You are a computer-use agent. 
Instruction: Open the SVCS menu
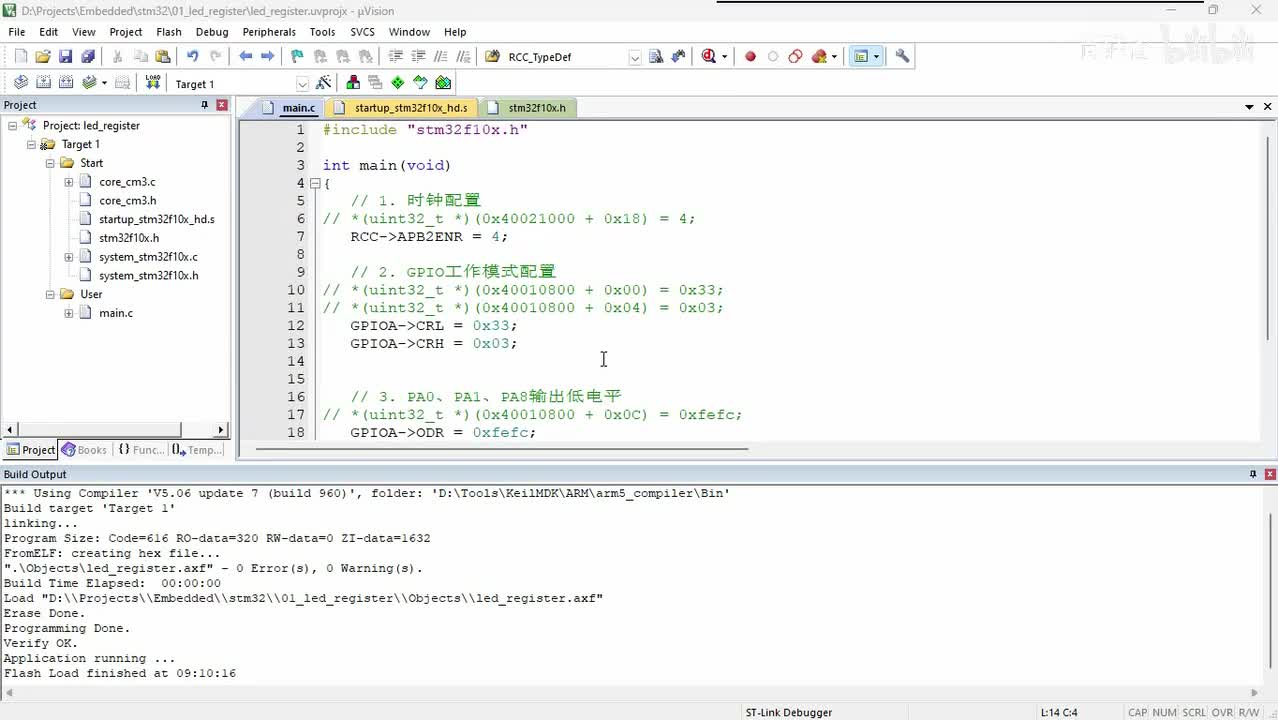click(362, 32)
